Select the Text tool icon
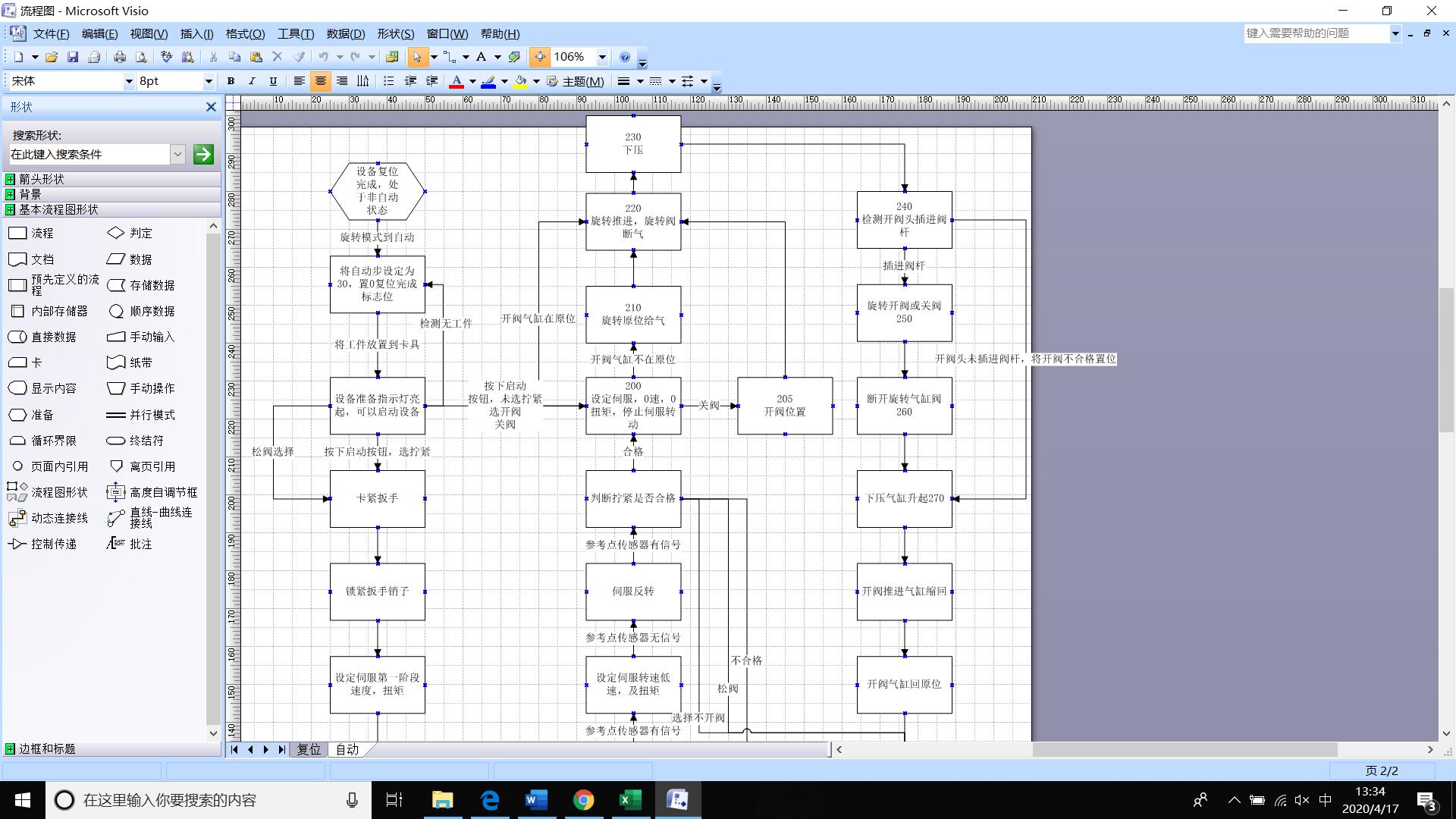Viewport: 1456px width, 819px height. coord(481,57)
